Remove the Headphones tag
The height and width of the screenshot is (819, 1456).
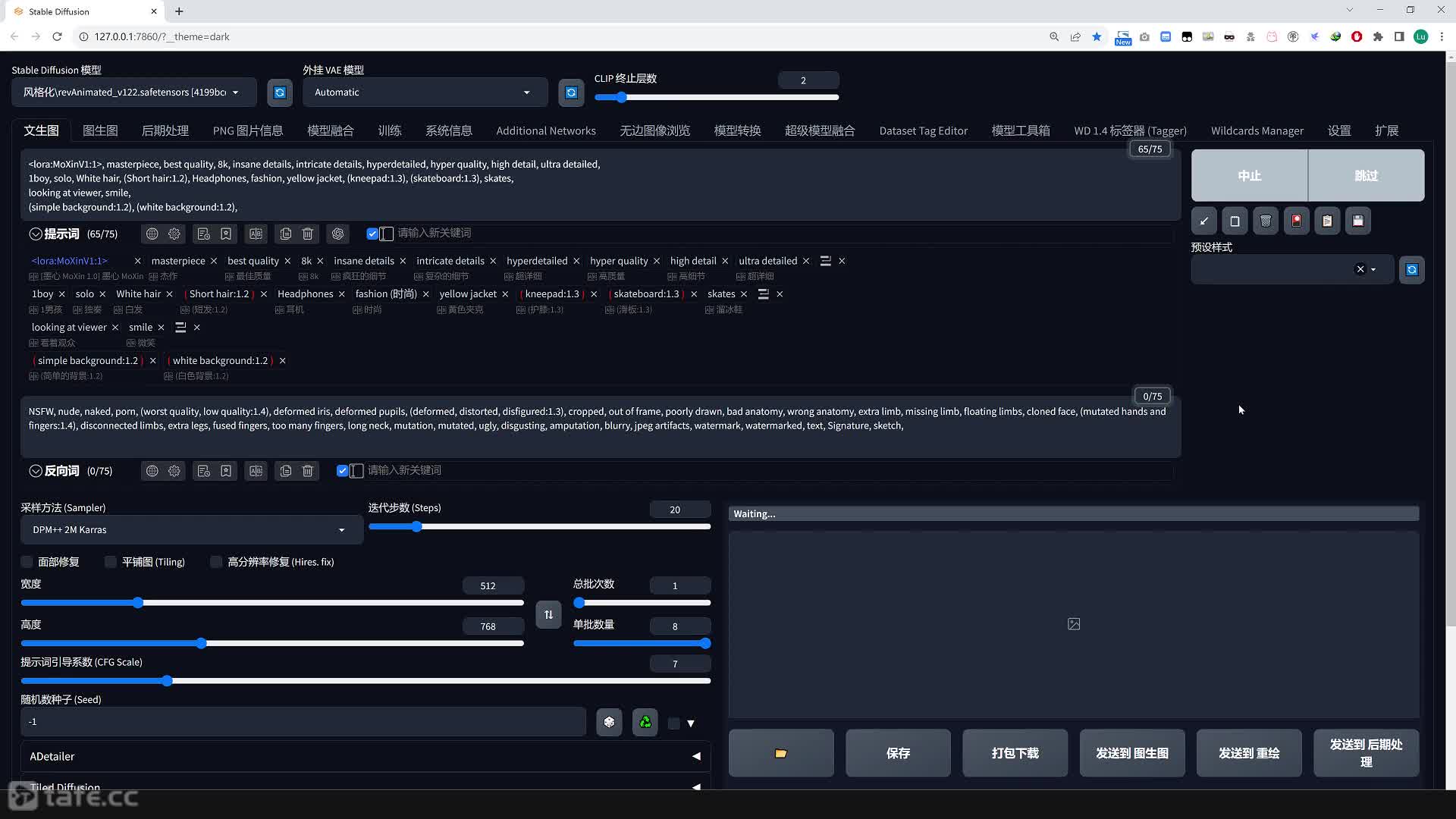[341, 294]
